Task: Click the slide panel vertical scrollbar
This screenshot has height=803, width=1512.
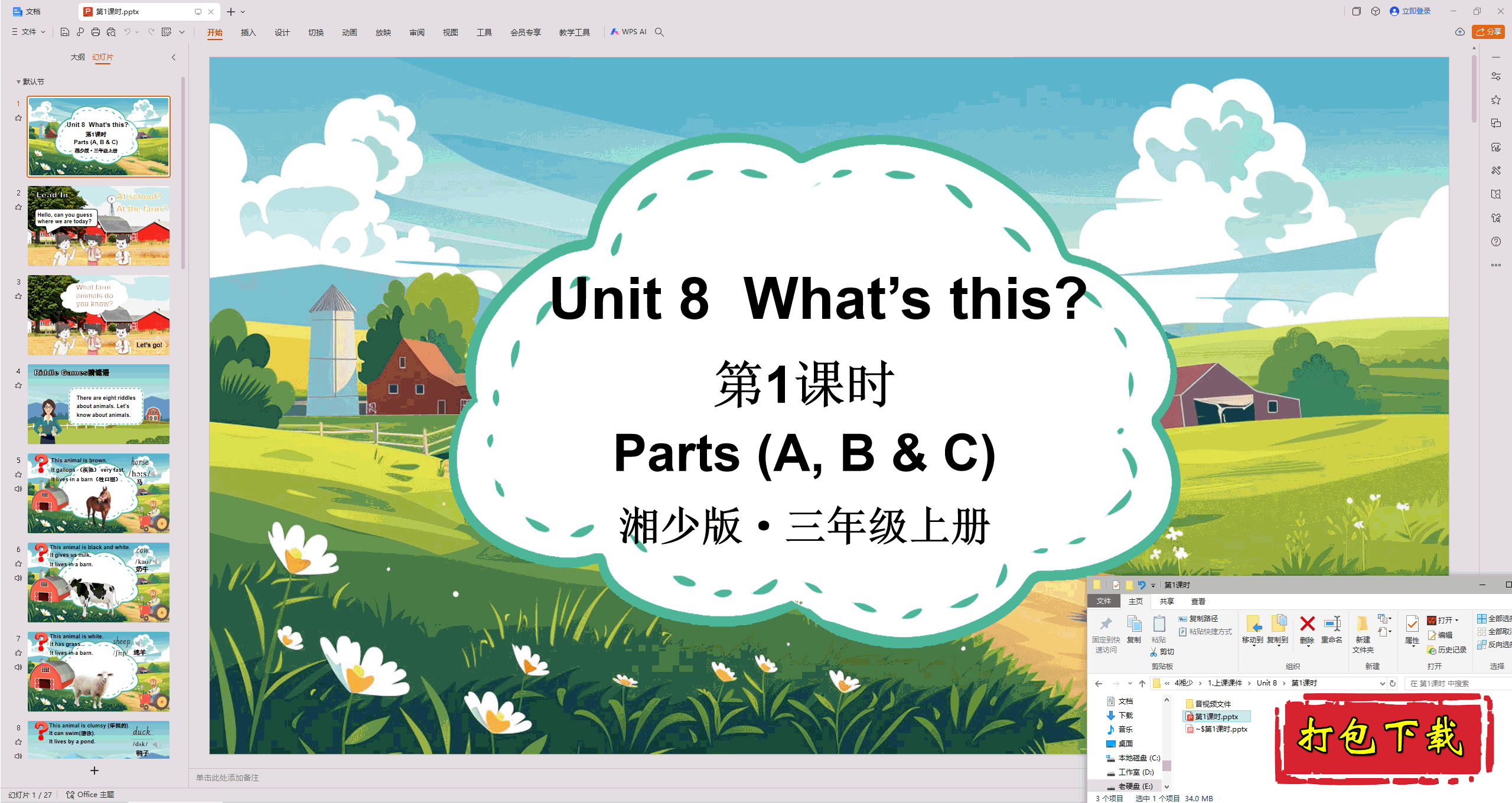Action: (x=183, y=173)
